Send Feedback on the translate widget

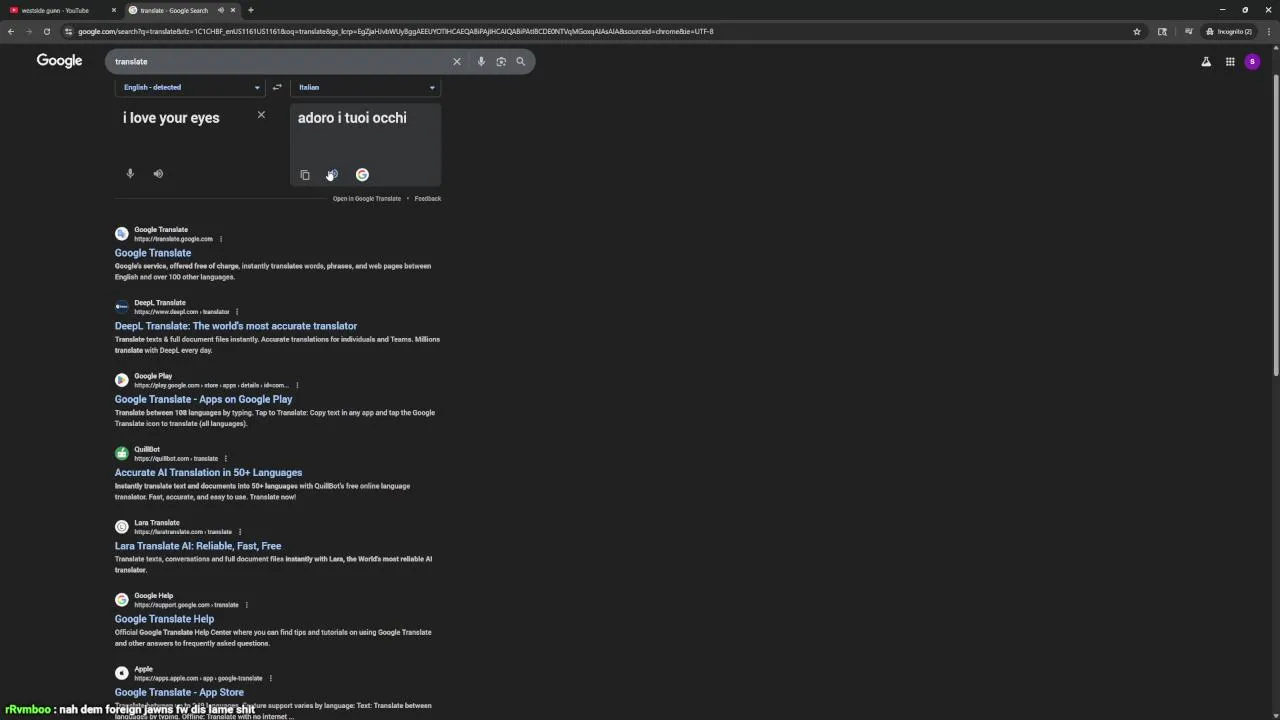(x=428, y=198)
